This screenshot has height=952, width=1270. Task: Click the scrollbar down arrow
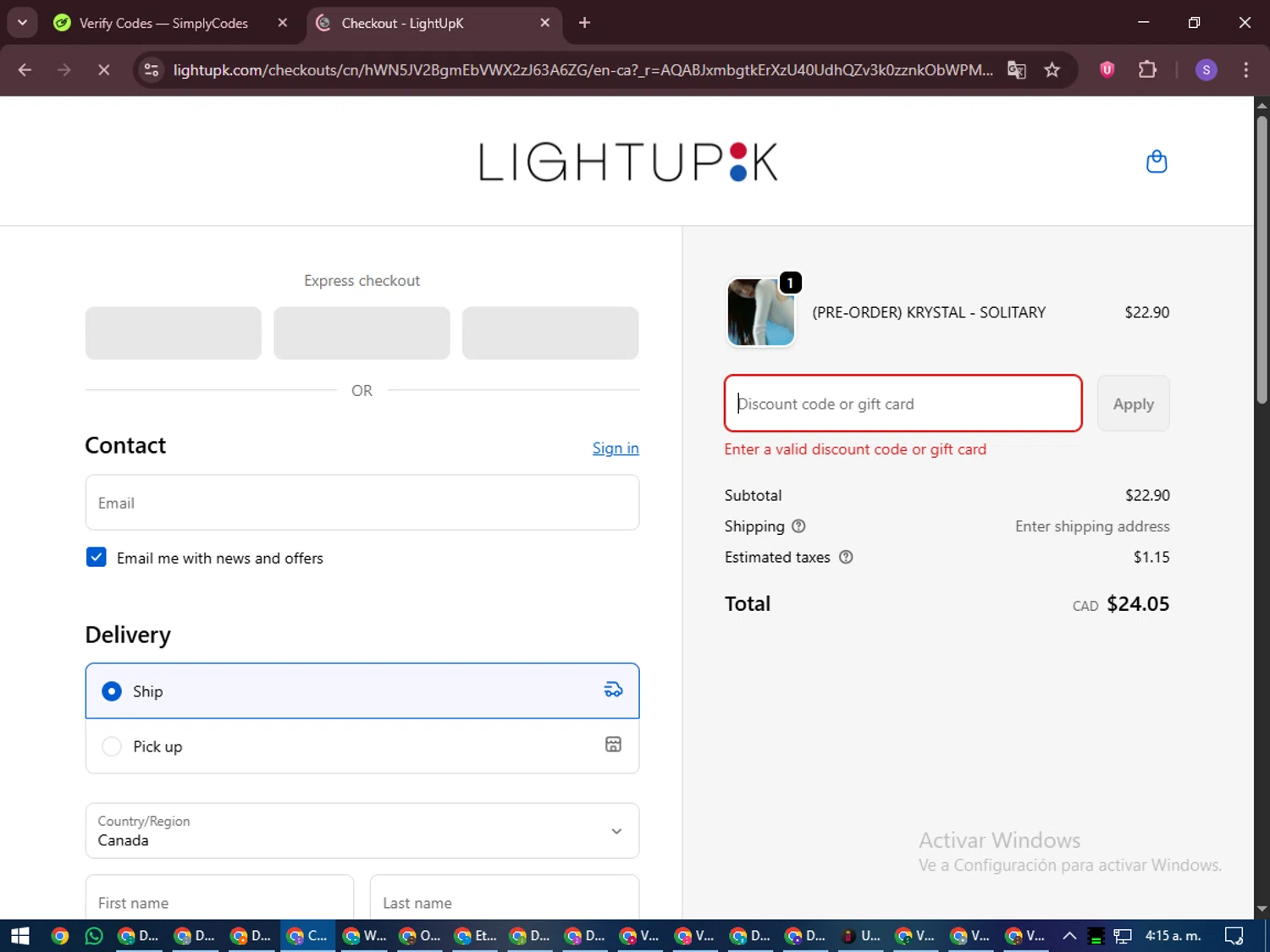click(1262, 909)
